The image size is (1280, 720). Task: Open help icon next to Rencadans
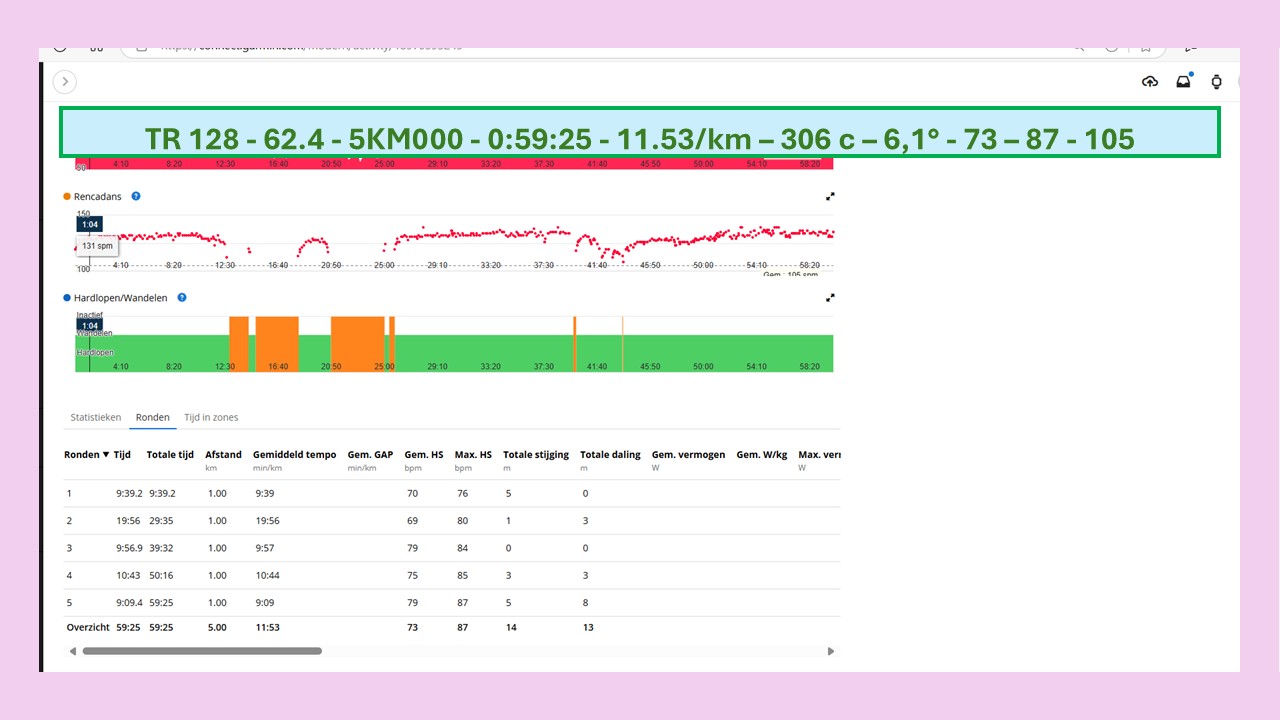point(136,196)
